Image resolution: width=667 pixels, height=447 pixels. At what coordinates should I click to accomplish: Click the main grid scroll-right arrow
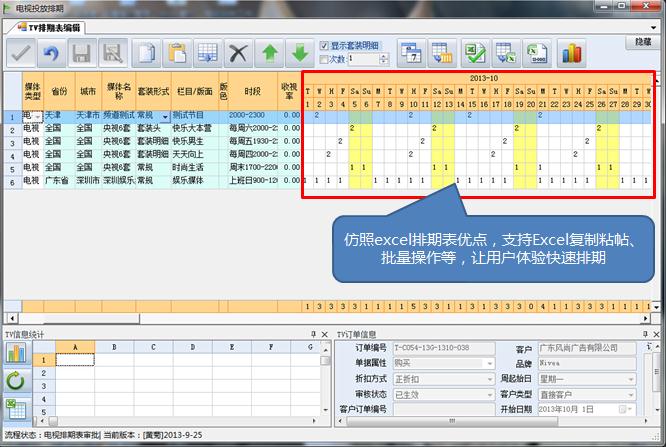(646, 318)
